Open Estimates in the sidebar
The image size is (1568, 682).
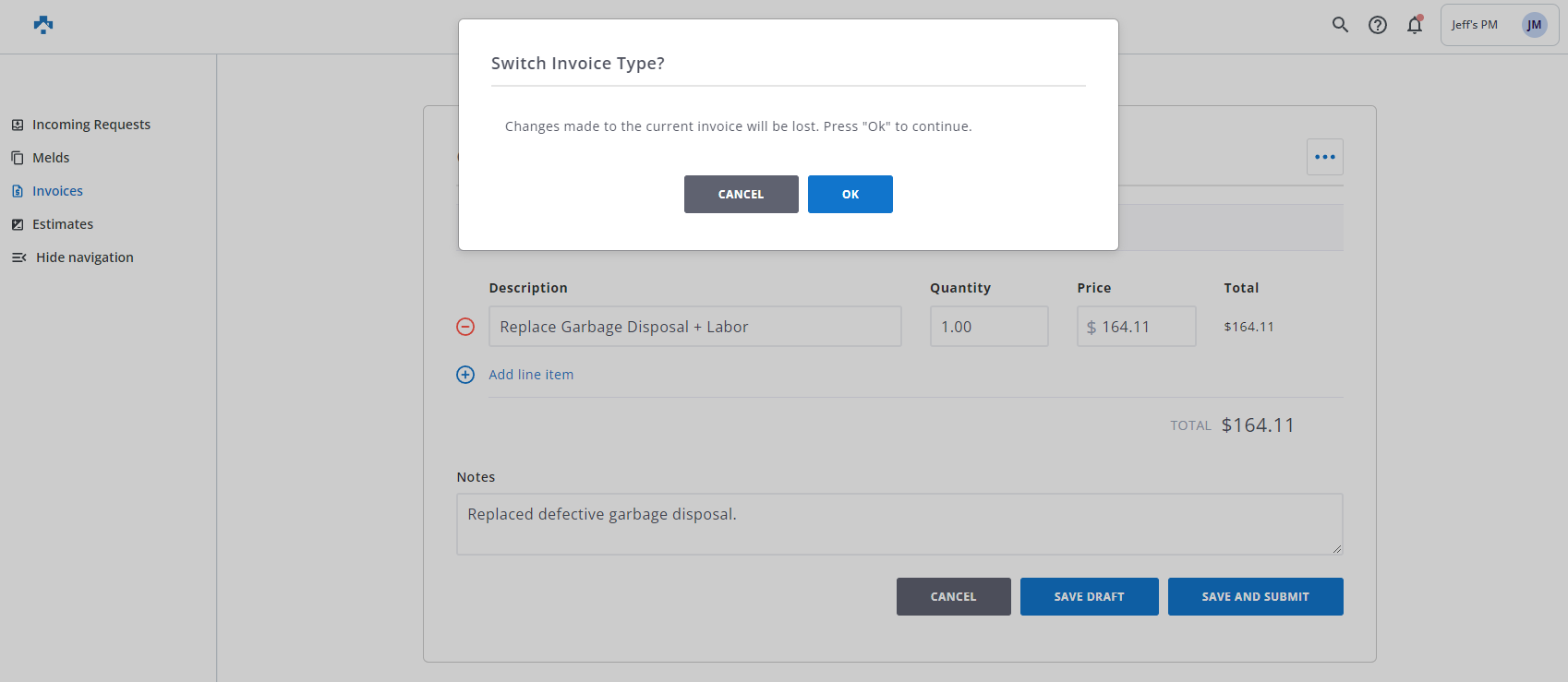[63, 224]
